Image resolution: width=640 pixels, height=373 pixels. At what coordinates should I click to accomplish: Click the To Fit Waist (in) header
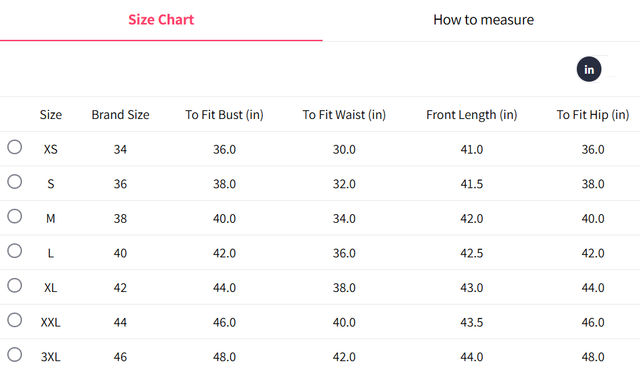[344, 115]
